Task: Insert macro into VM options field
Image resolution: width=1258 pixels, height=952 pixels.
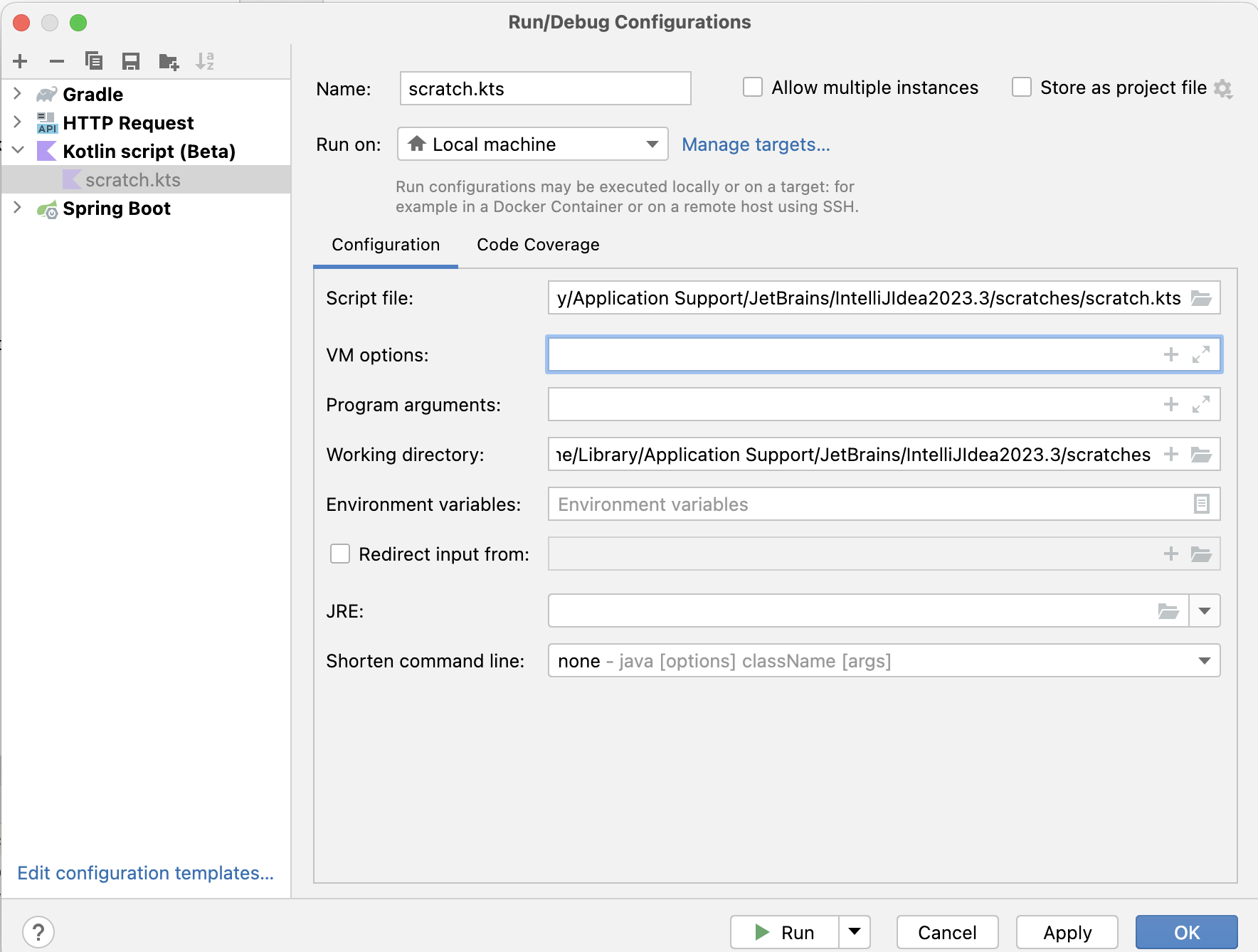Action: coord(1171,354)
